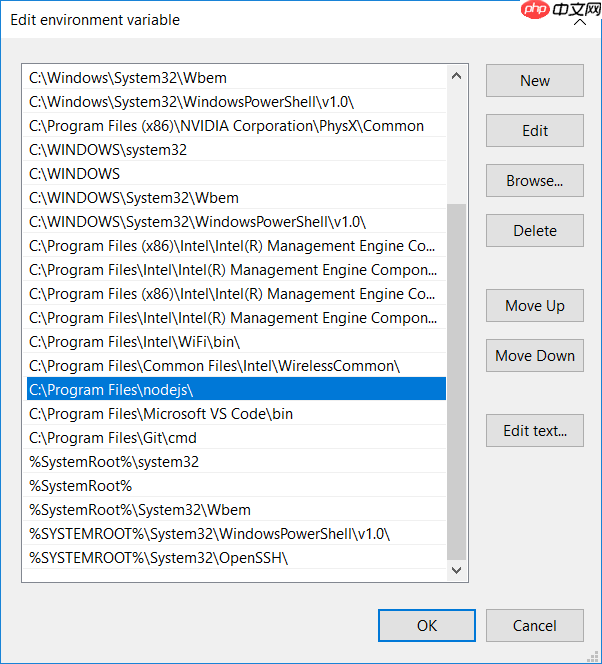
Task: Select the plain C:\WINDOWS entry
Action: tap(236, 174)
